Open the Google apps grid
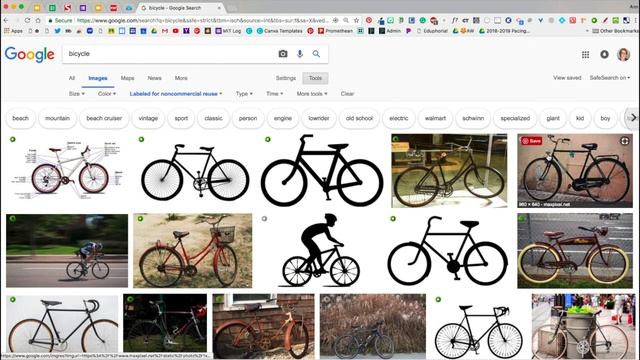 coord(585,55)
